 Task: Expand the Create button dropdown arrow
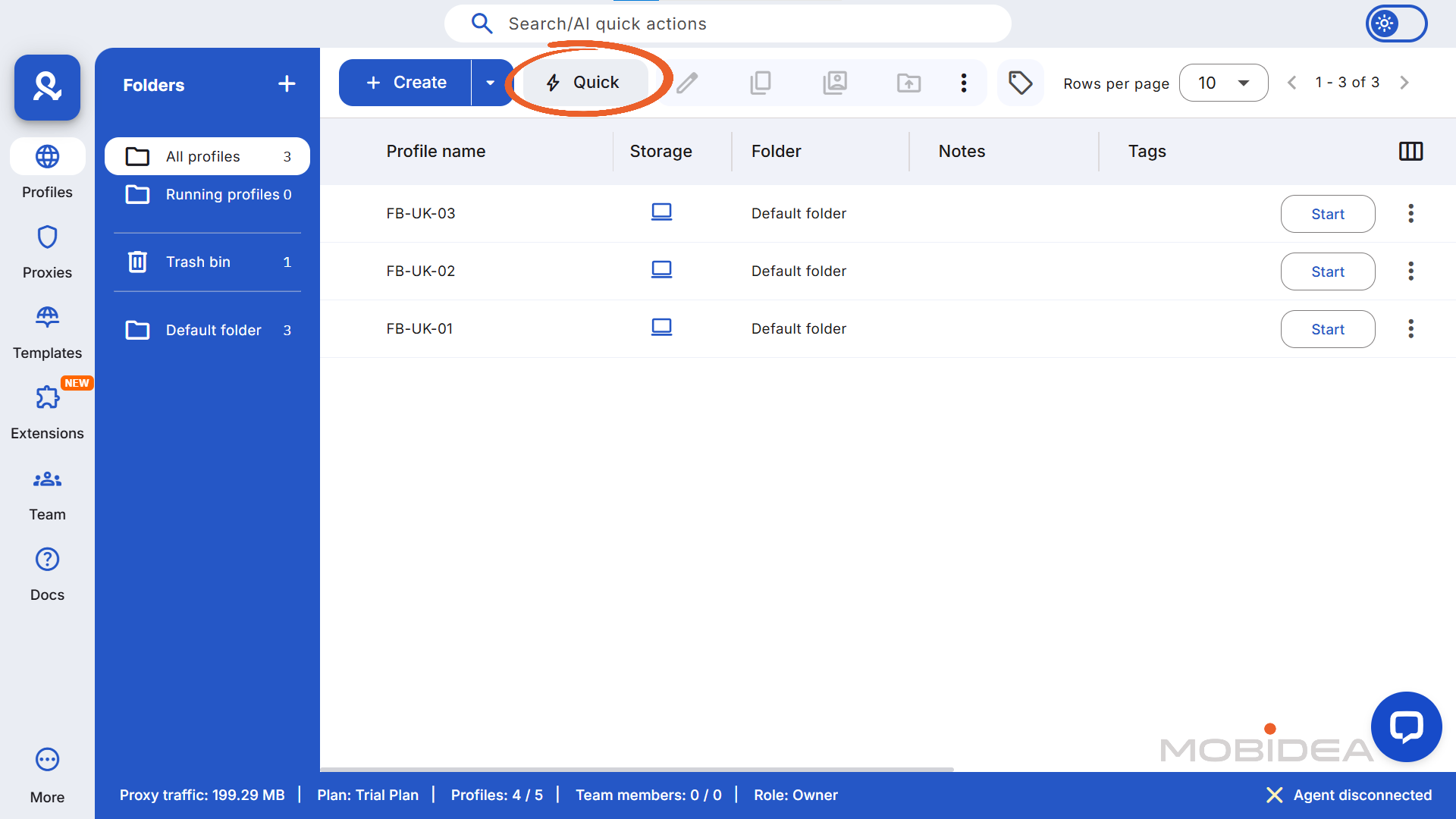(x=491, y=83)
